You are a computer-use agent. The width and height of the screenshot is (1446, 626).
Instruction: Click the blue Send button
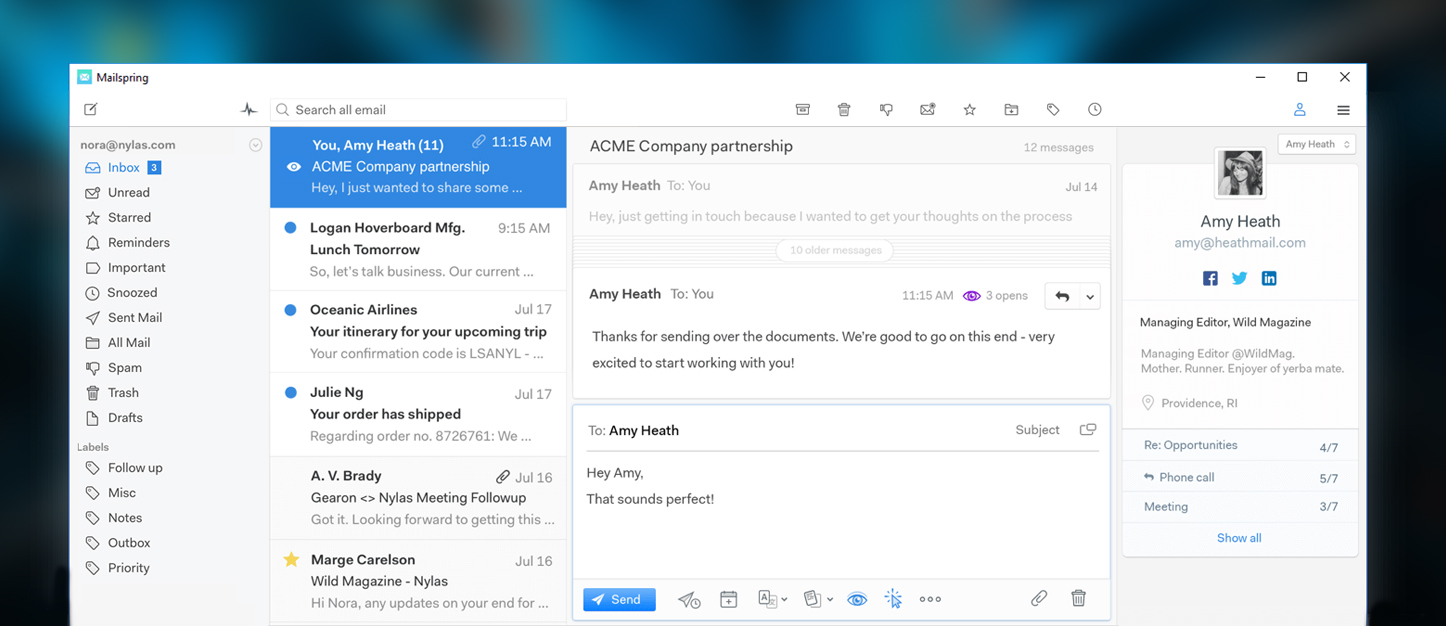619,600
